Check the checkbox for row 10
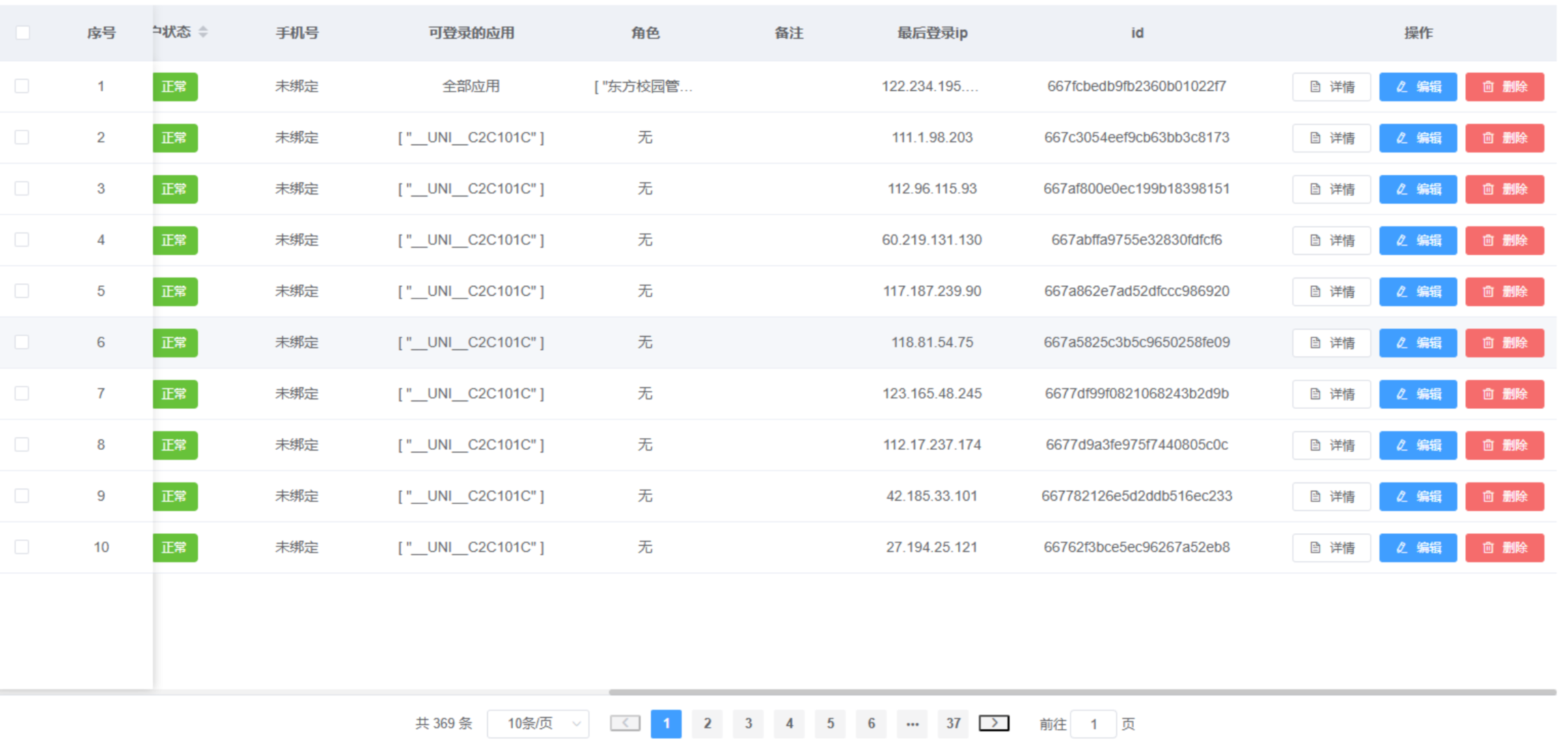Viewport: 1568px width, 748px height. pos(23,547)
